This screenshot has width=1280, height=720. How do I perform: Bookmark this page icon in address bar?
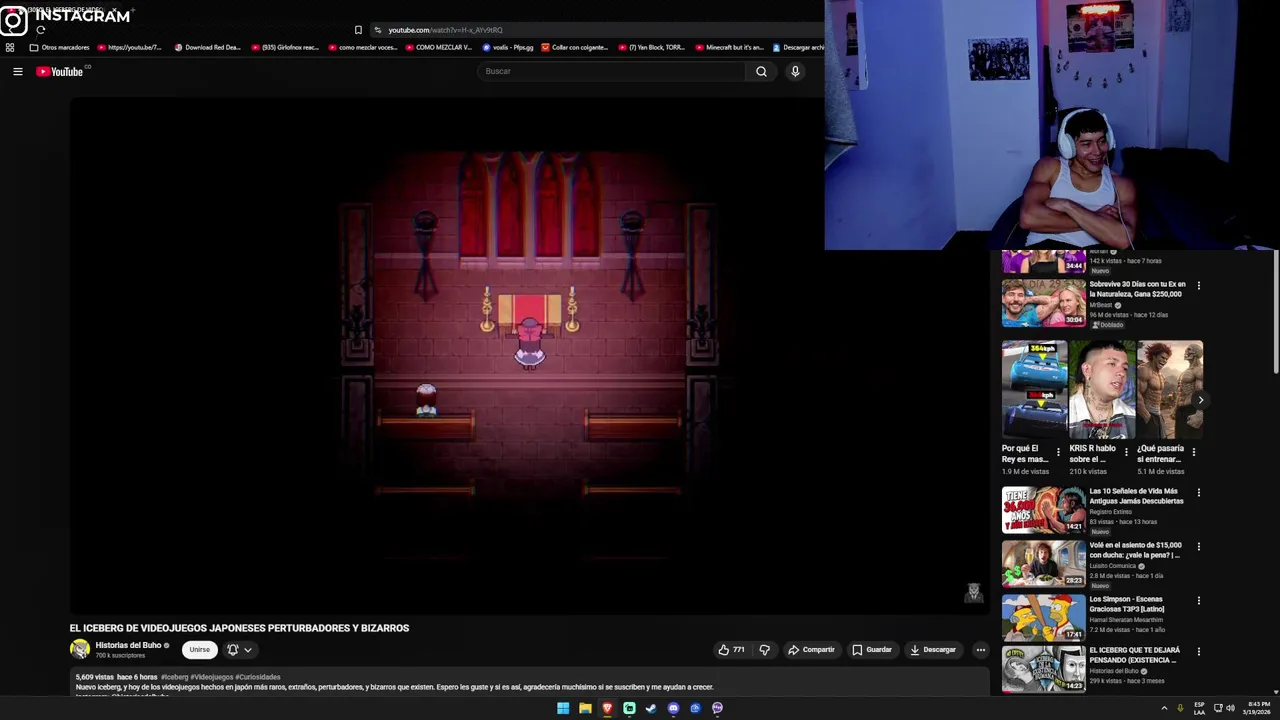point(358,30)
